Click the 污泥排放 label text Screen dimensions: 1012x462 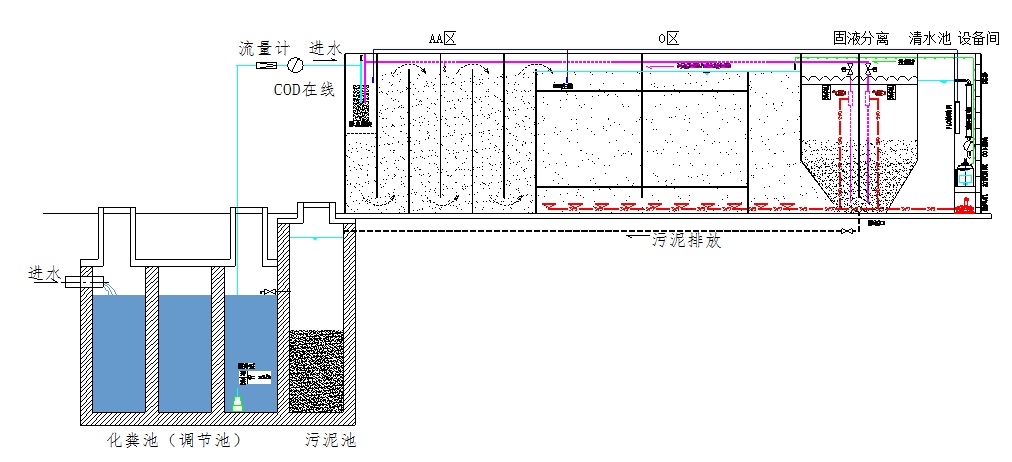point(686,241)
